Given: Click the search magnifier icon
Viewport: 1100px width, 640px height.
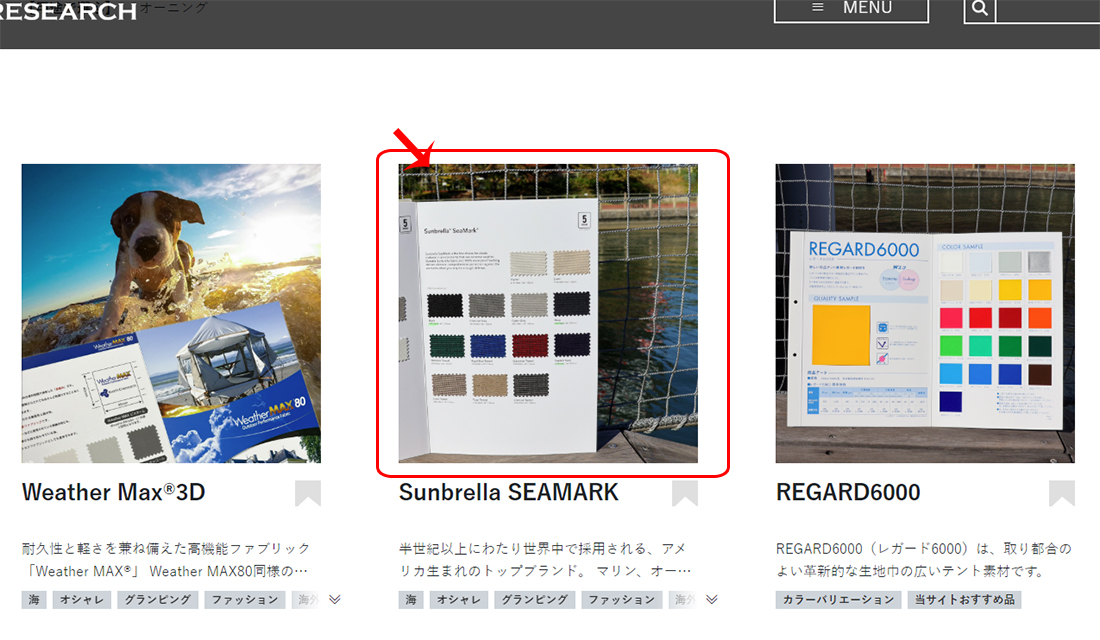Looking at the screenshot, I should 980,10.
